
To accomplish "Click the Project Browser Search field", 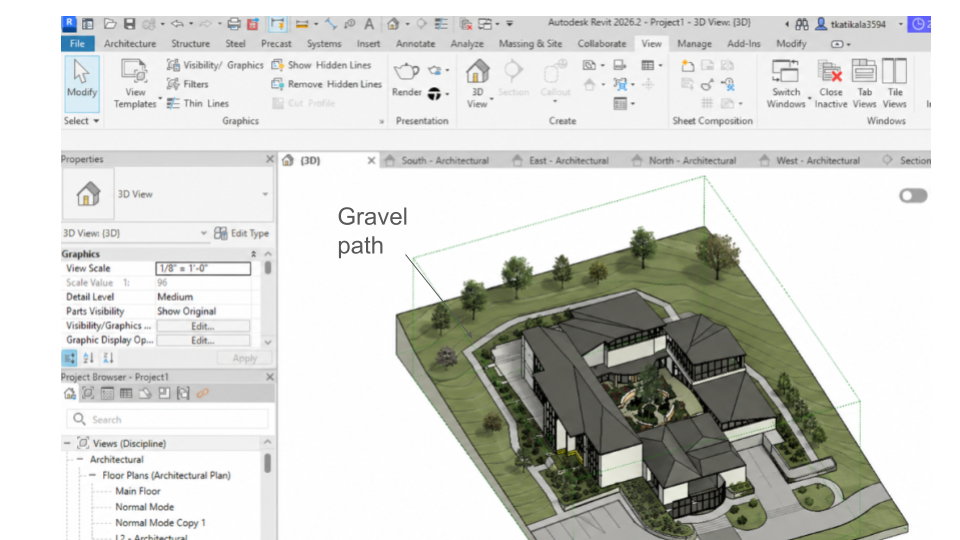I will (x=167, y=419).
